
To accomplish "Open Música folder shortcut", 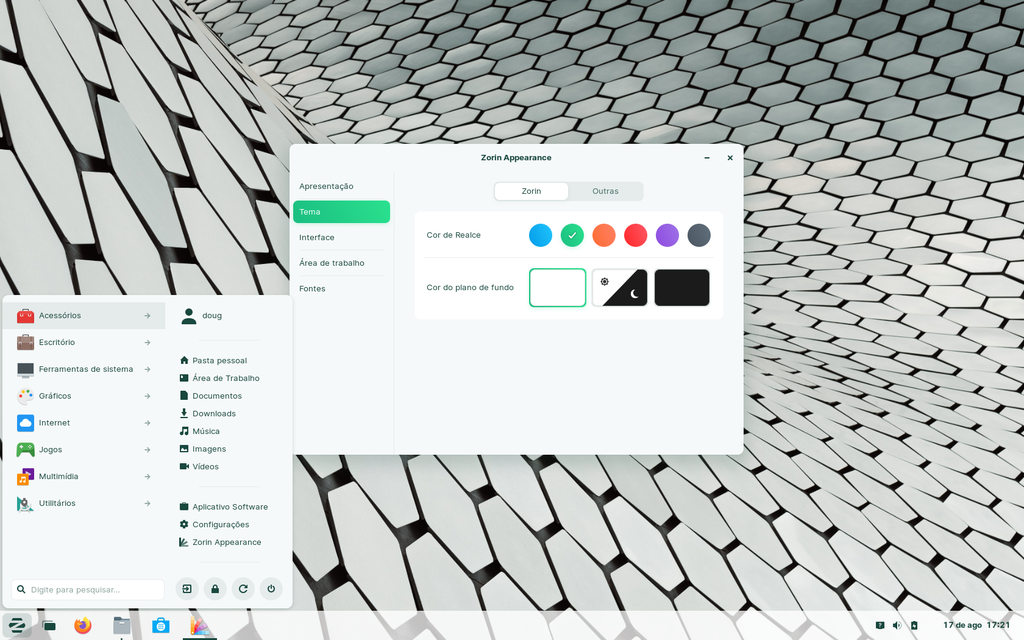I will pos(199,431).
